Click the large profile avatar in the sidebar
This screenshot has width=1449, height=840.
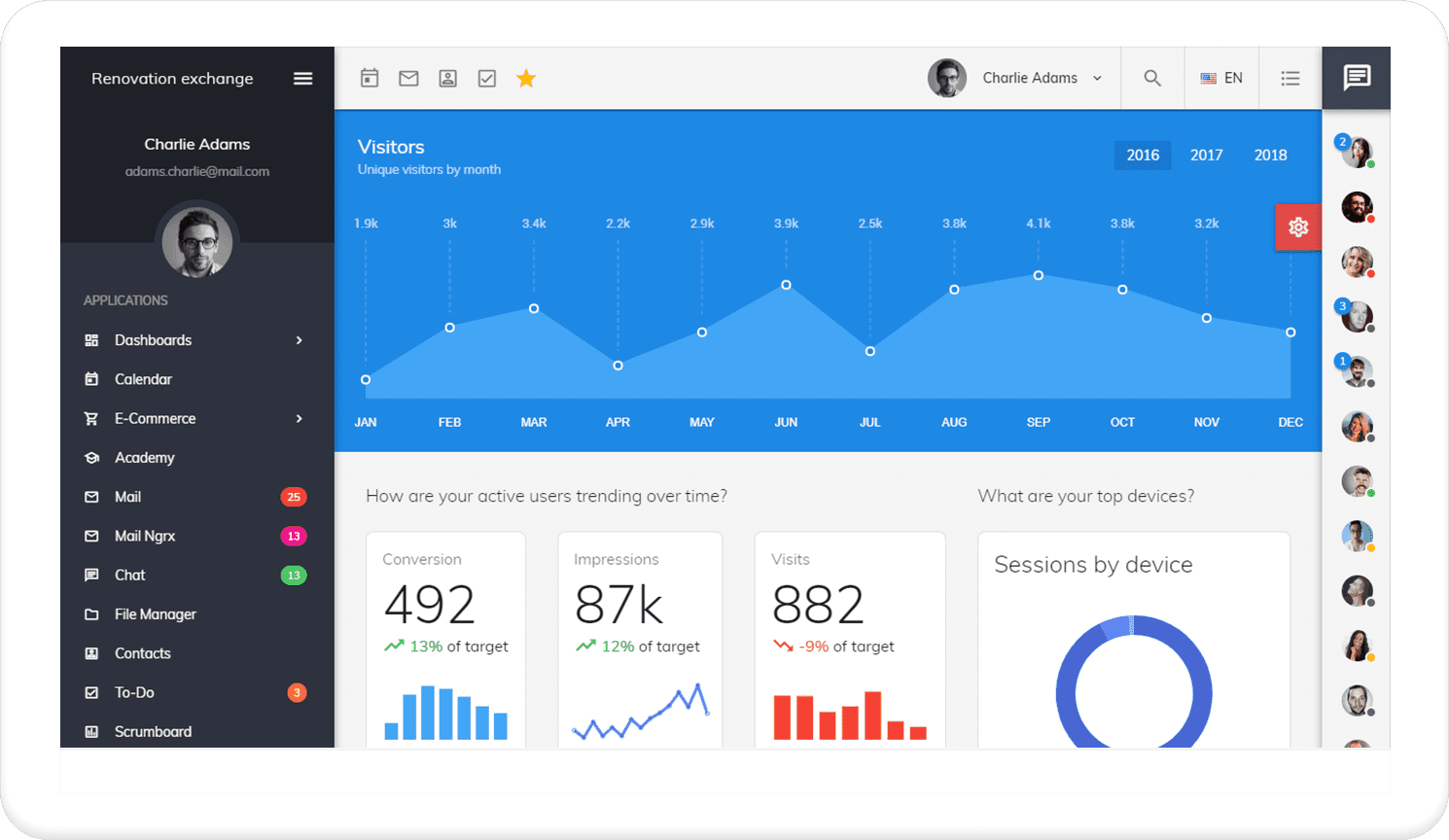(x=197, y=242)
